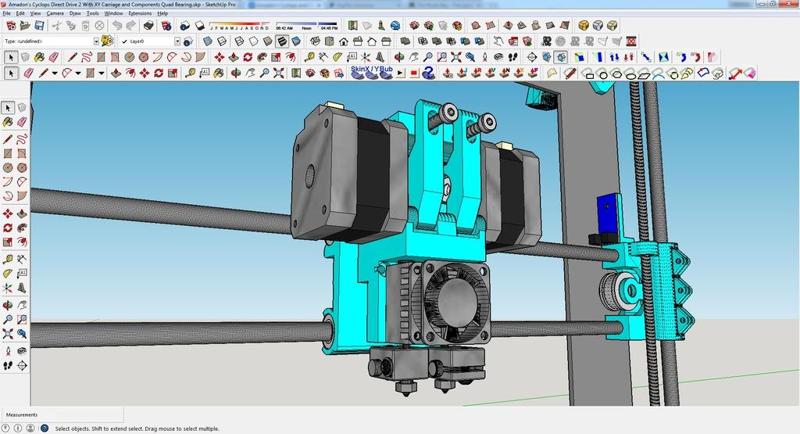The height and width of the screenshot is (434, 800).
Task: Click the left gray stepper motor in the model
Action: coord(349,173)
